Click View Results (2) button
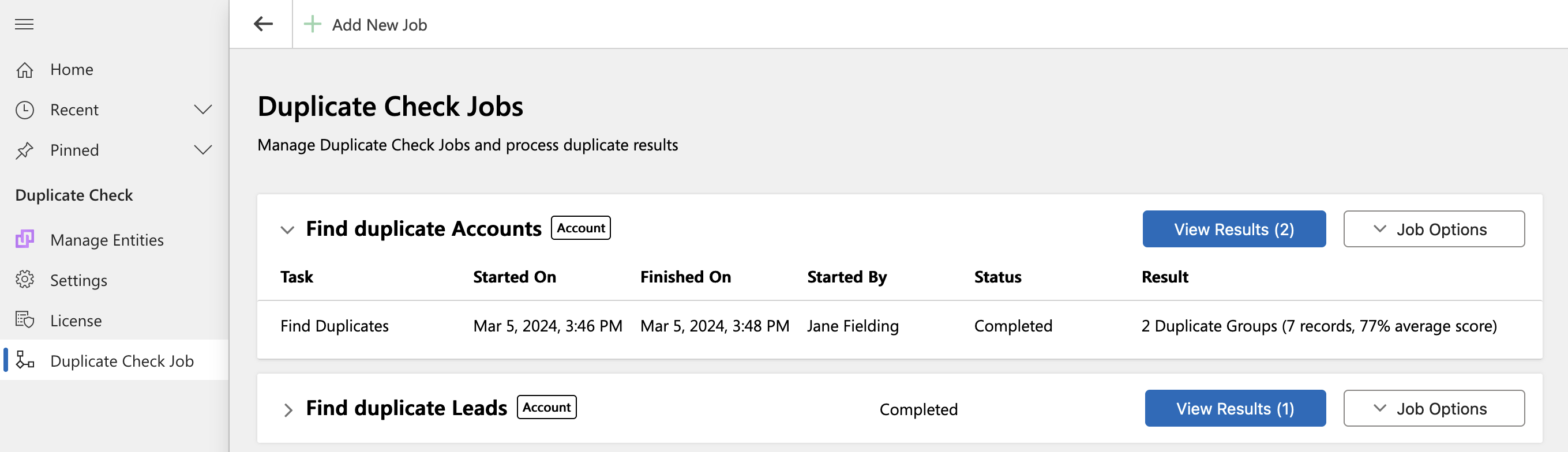Viewport: 1568px width, 452px height. pyautogui.click(x=1234, y=229)
